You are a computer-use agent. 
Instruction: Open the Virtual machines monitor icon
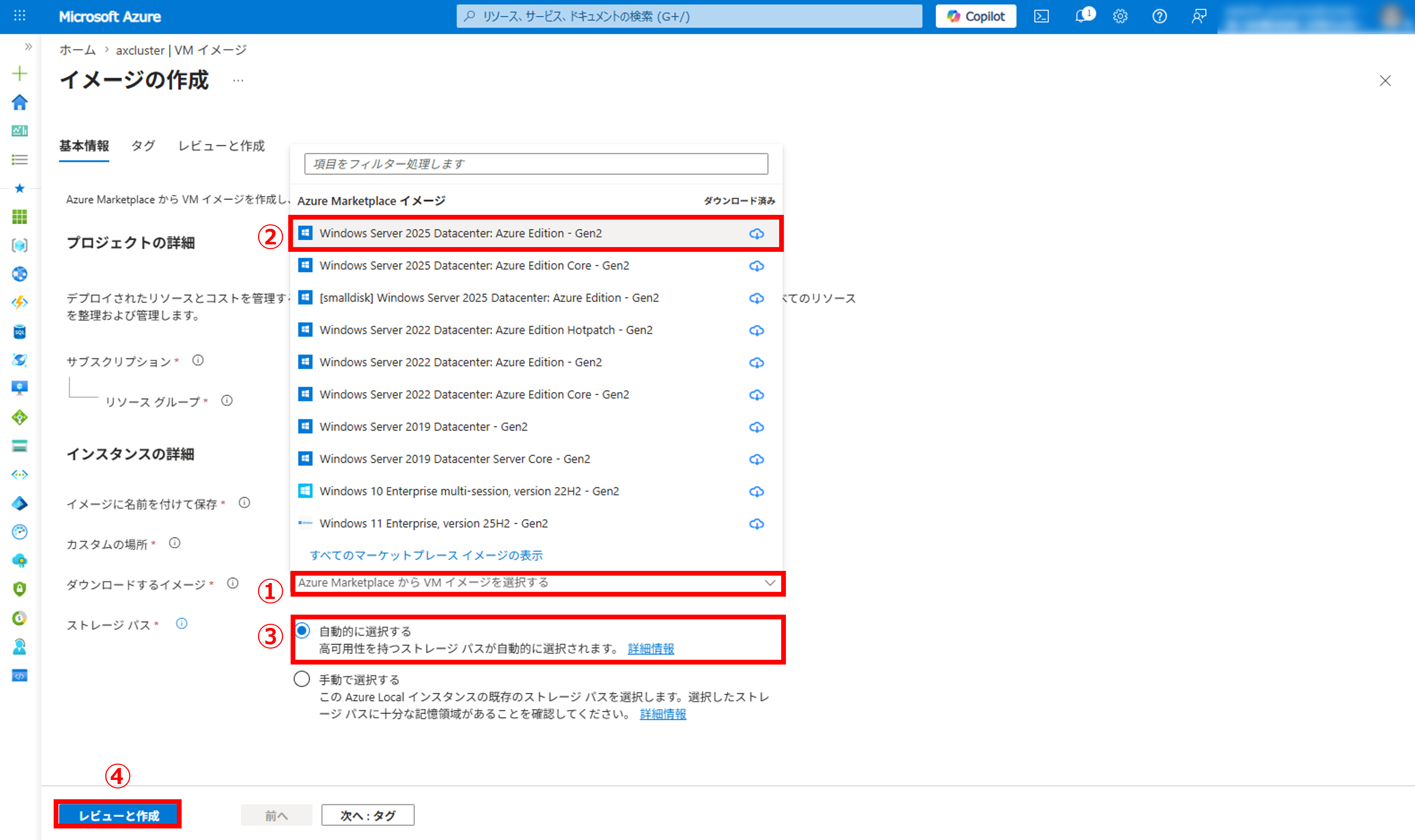click(x=20, y=388)
